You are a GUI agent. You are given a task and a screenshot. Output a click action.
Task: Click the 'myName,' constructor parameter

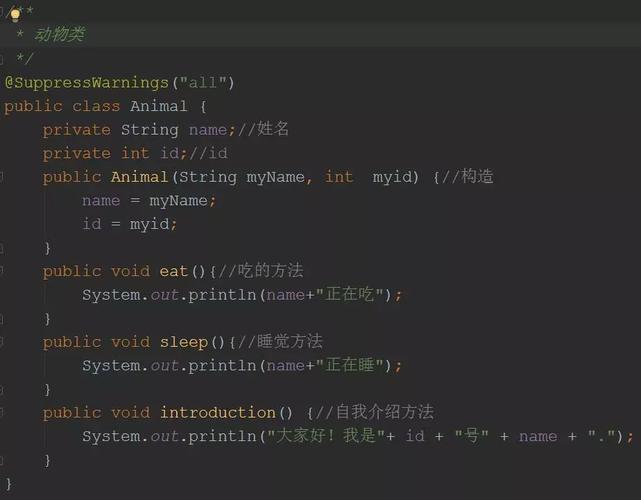(279, 177)
